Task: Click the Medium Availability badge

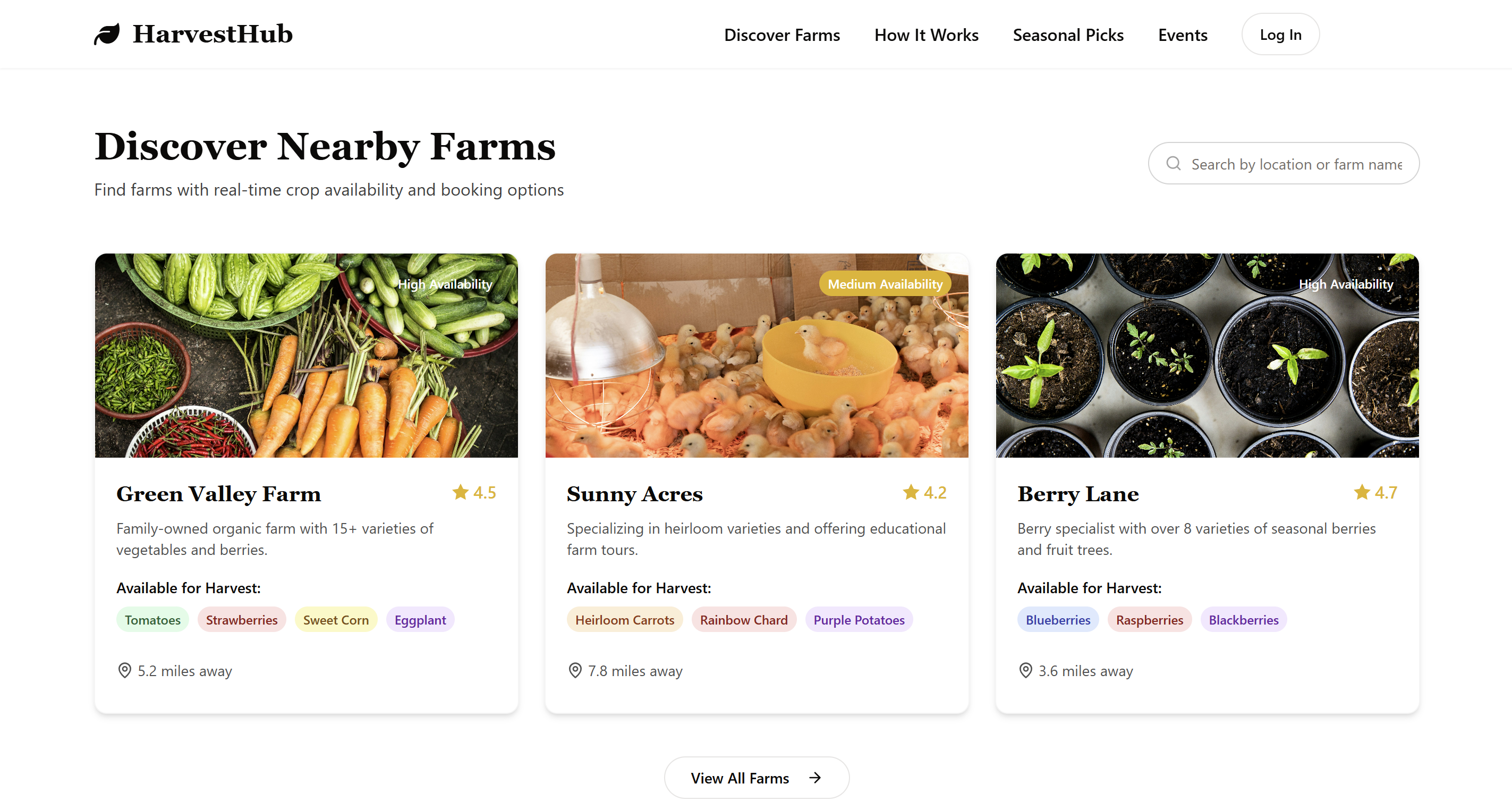Action: (885, 284)
